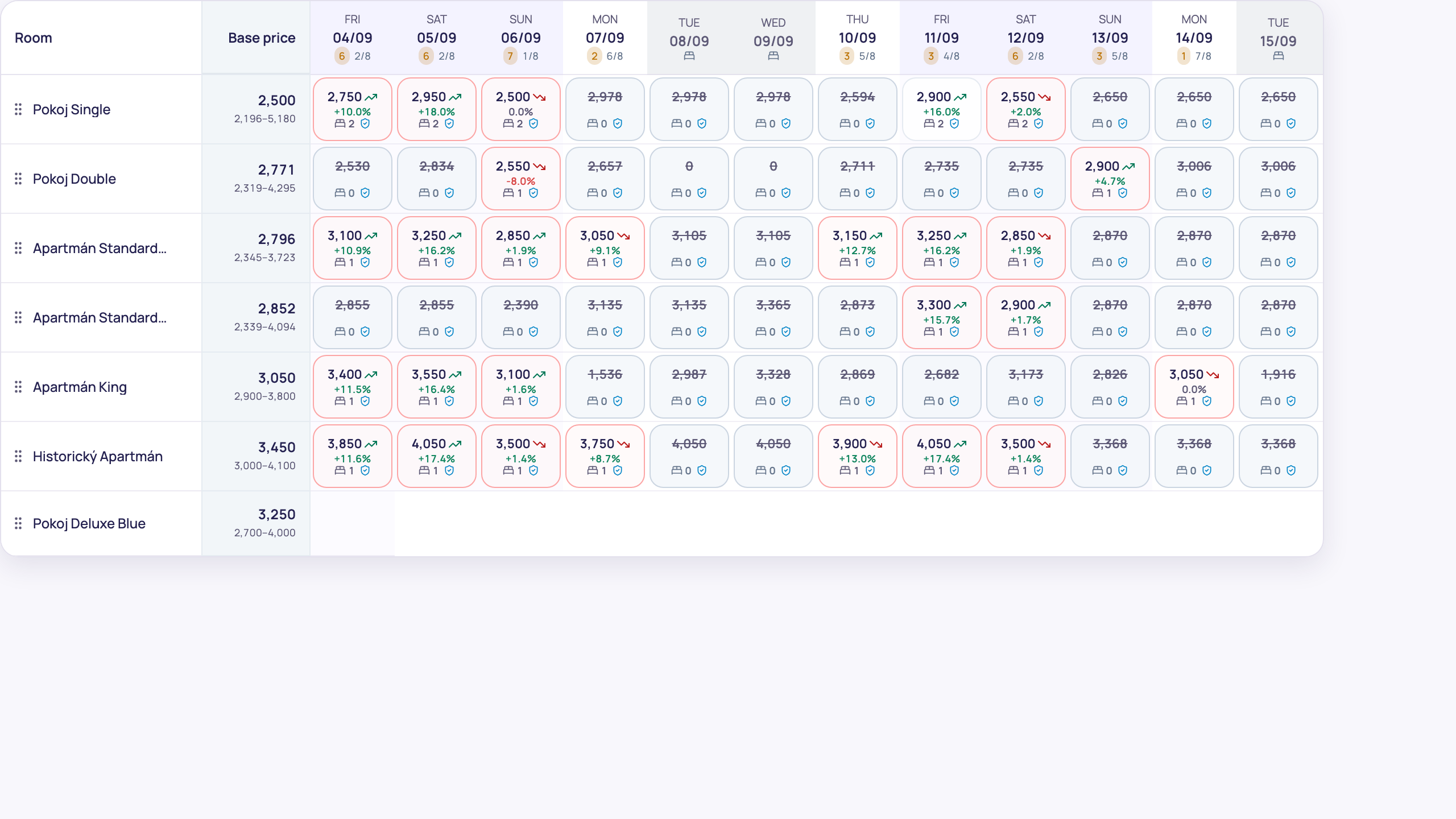Grab the drag handle beside Historický Apartmán
This screenshot has width=1456, height=819.
point(18,456)
